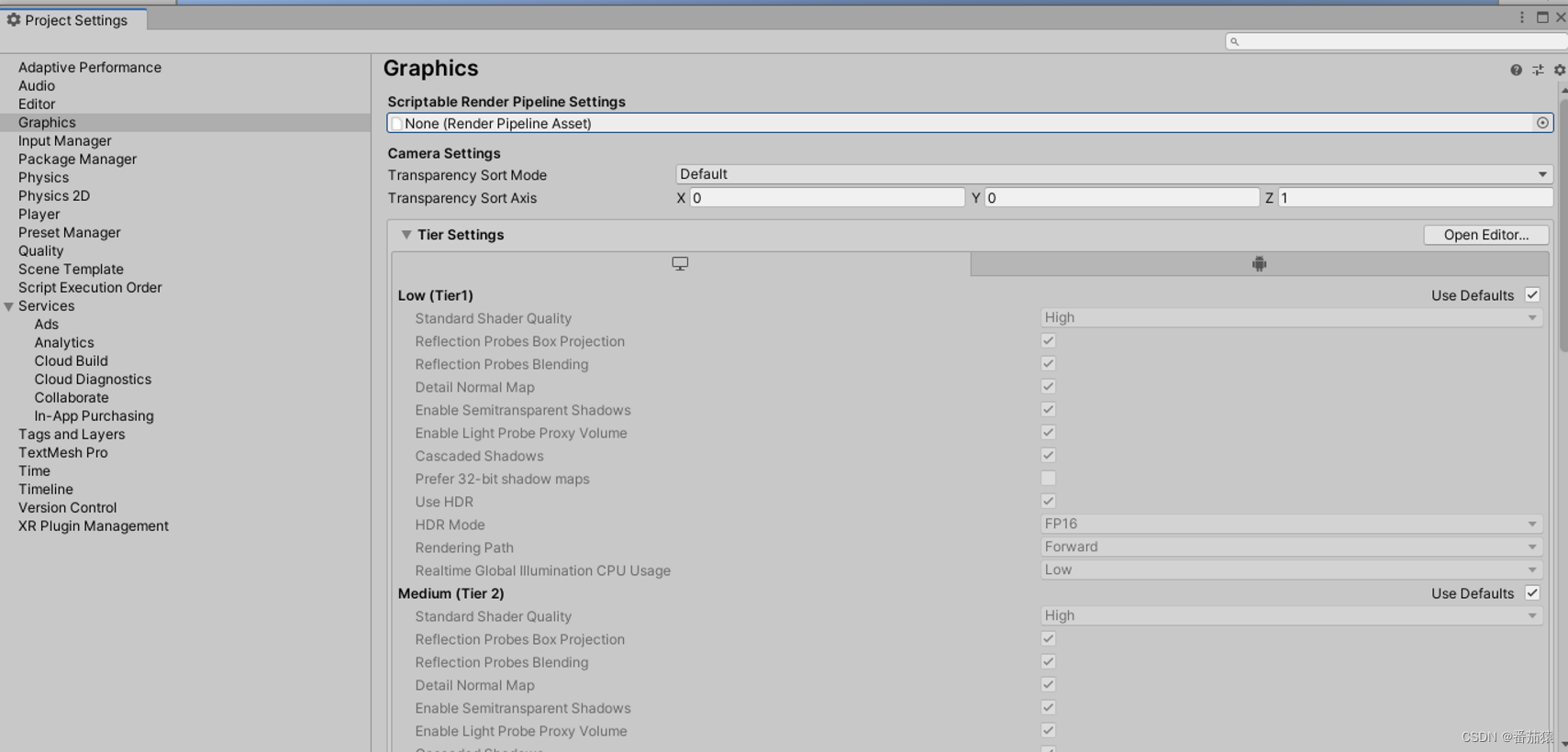Screen dimensions: 1568x752
Task: Toggle Low Tier Reflection Probes Blending checkbox
Action: point(1048,363)
